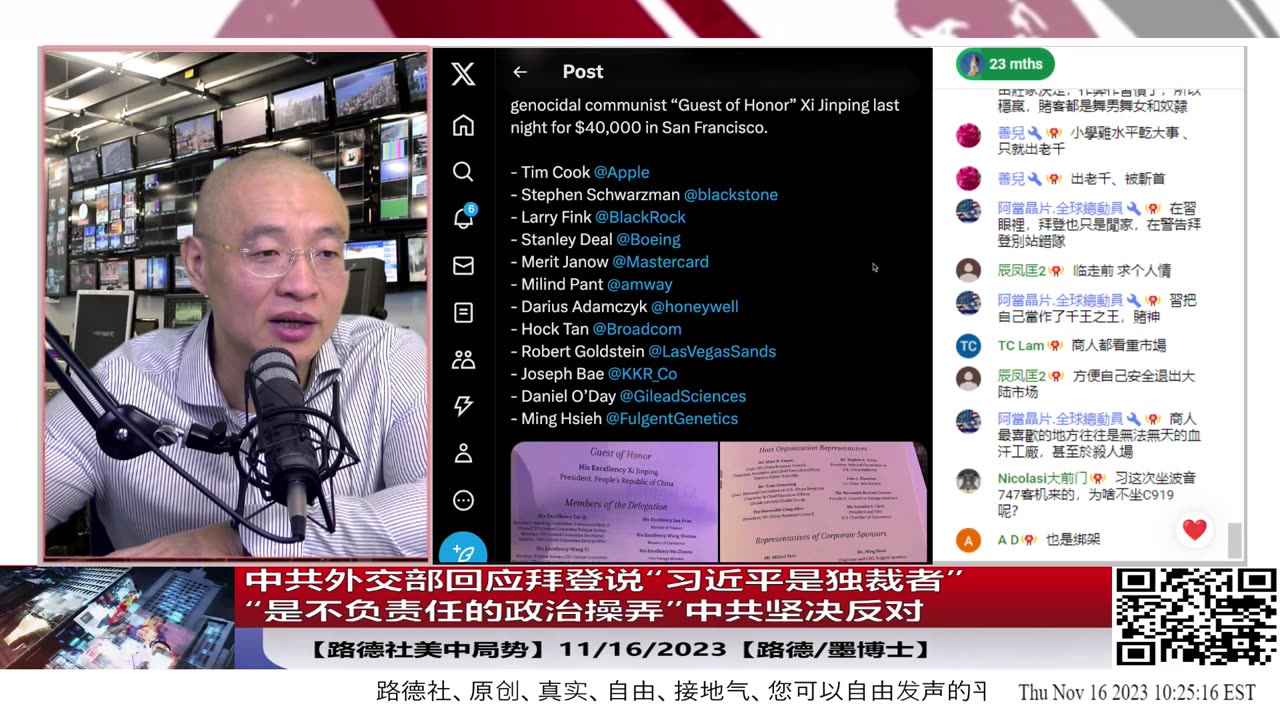Open the @FulgentGenetics mention link
This screenshot has height=720, width=1280.
(x=672, y=419)
